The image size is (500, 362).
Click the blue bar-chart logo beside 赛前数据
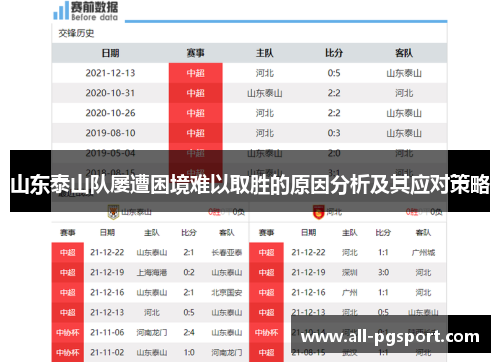(61, 10)
